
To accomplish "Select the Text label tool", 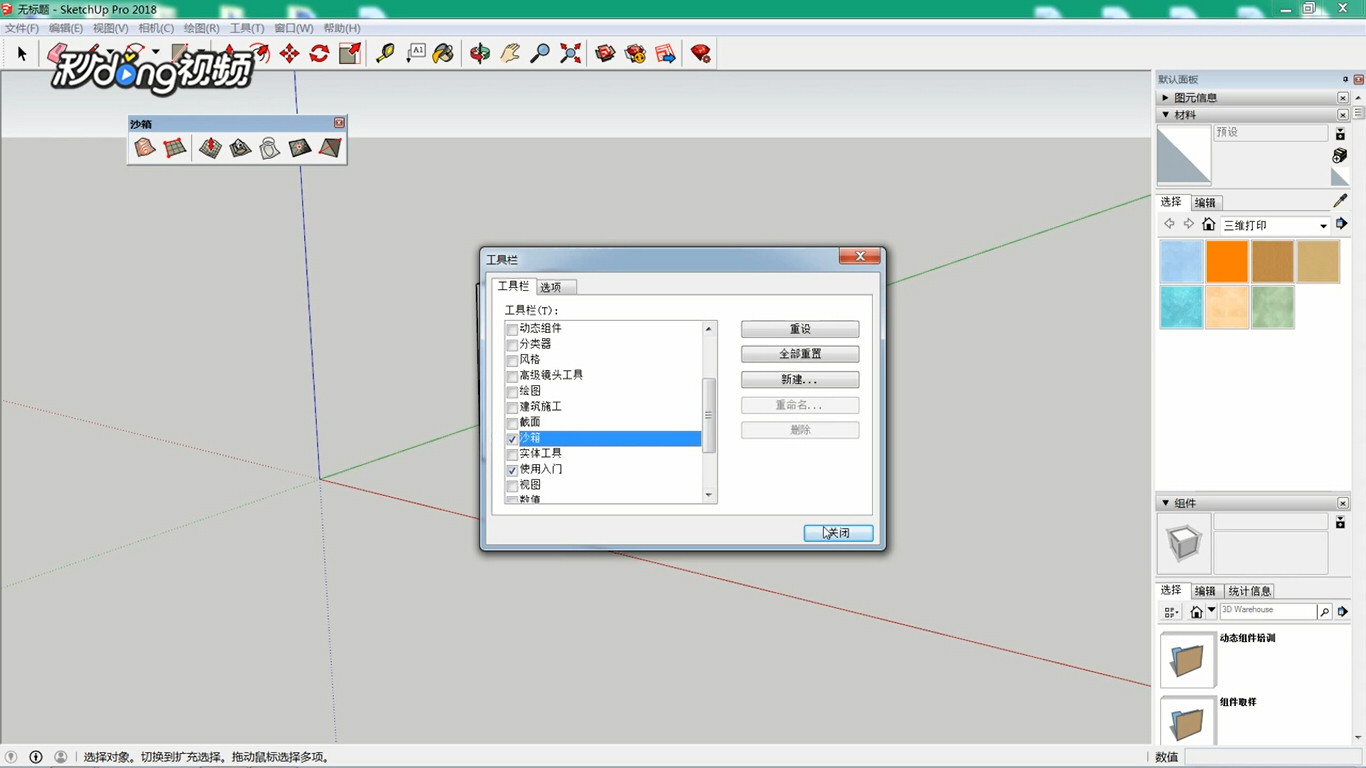I will (x=415, y=54).
